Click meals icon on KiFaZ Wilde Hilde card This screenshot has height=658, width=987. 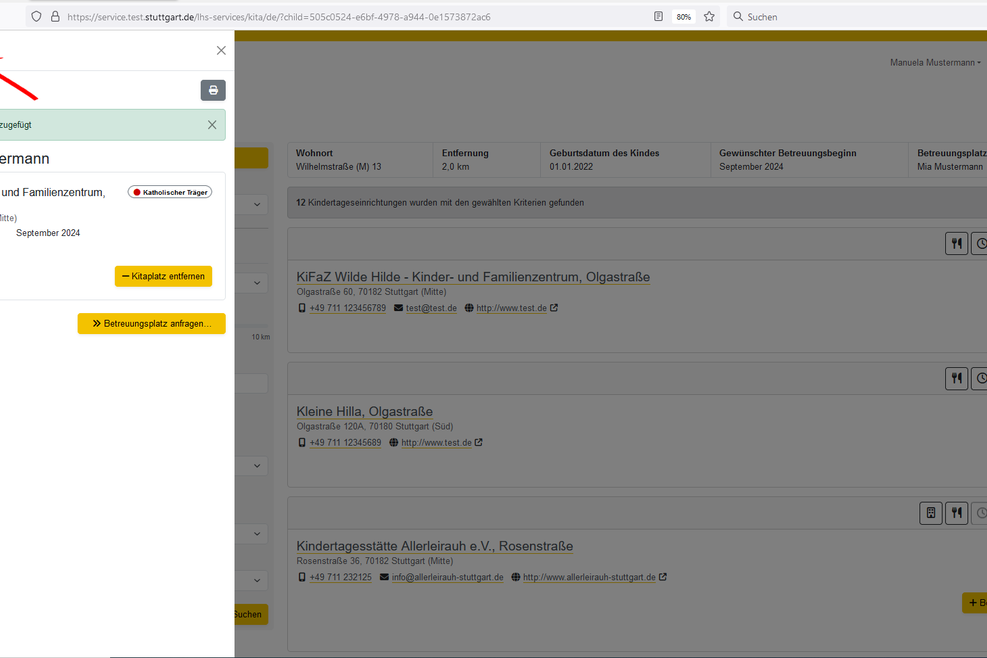[x=956, y=244]
